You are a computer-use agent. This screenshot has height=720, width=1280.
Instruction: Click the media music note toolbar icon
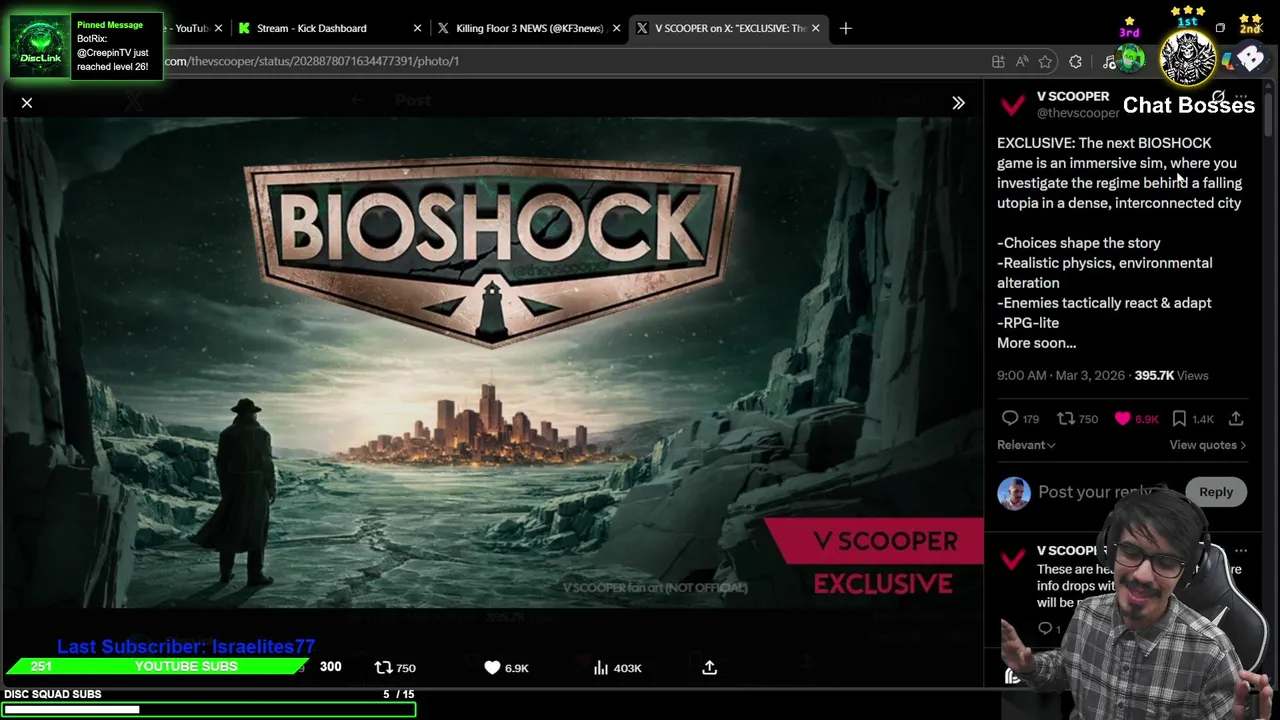pyautogui.click(x=1109, y=61)
